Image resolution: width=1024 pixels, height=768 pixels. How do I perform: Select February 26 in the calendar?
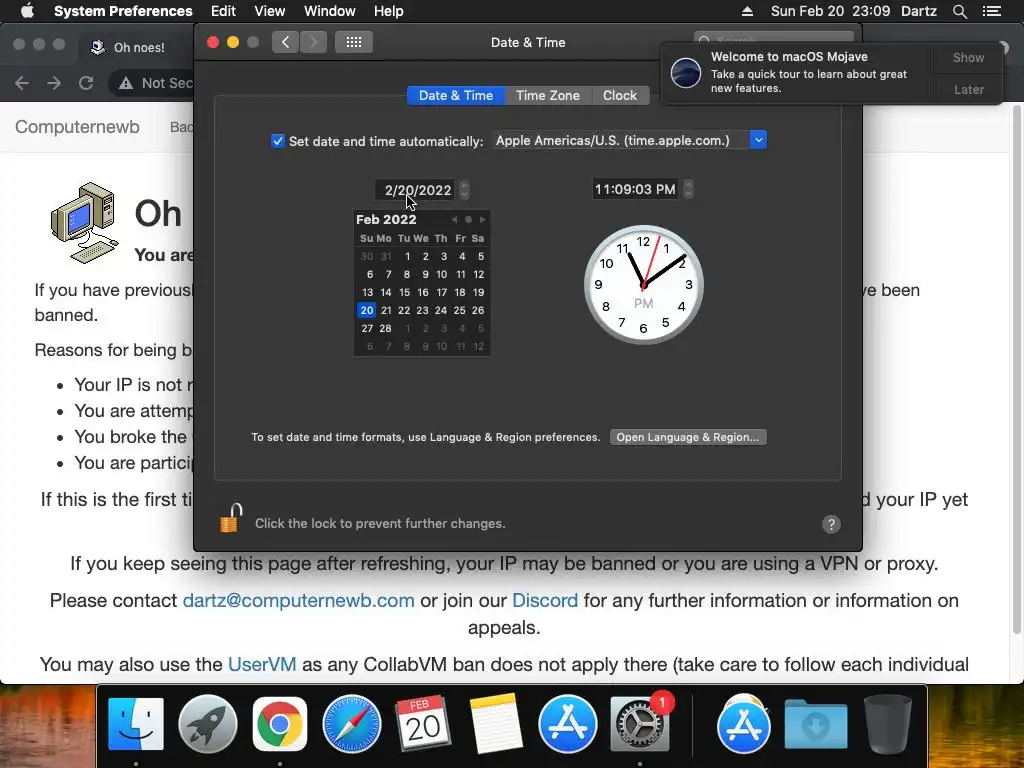[x=478, y=310]
